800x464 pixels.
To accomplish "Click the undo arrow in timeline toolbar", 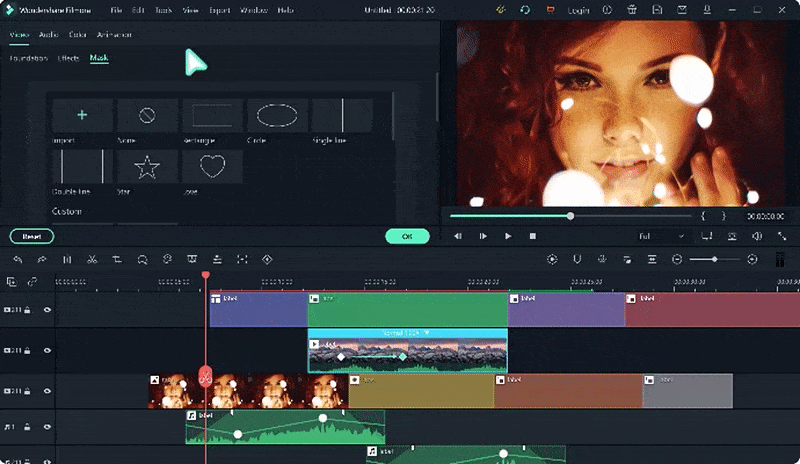I will 17,259.
